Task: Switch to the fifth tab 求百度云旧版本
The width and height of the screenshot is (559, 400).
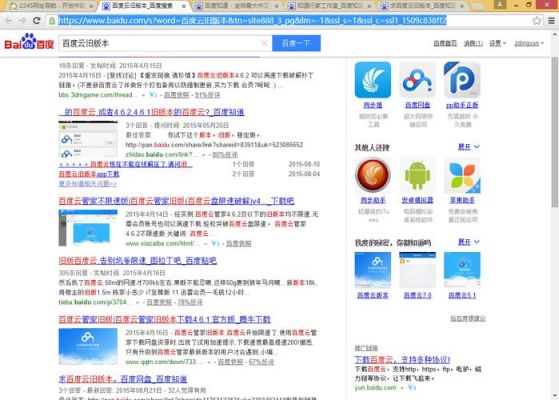Action: [421, 6]
